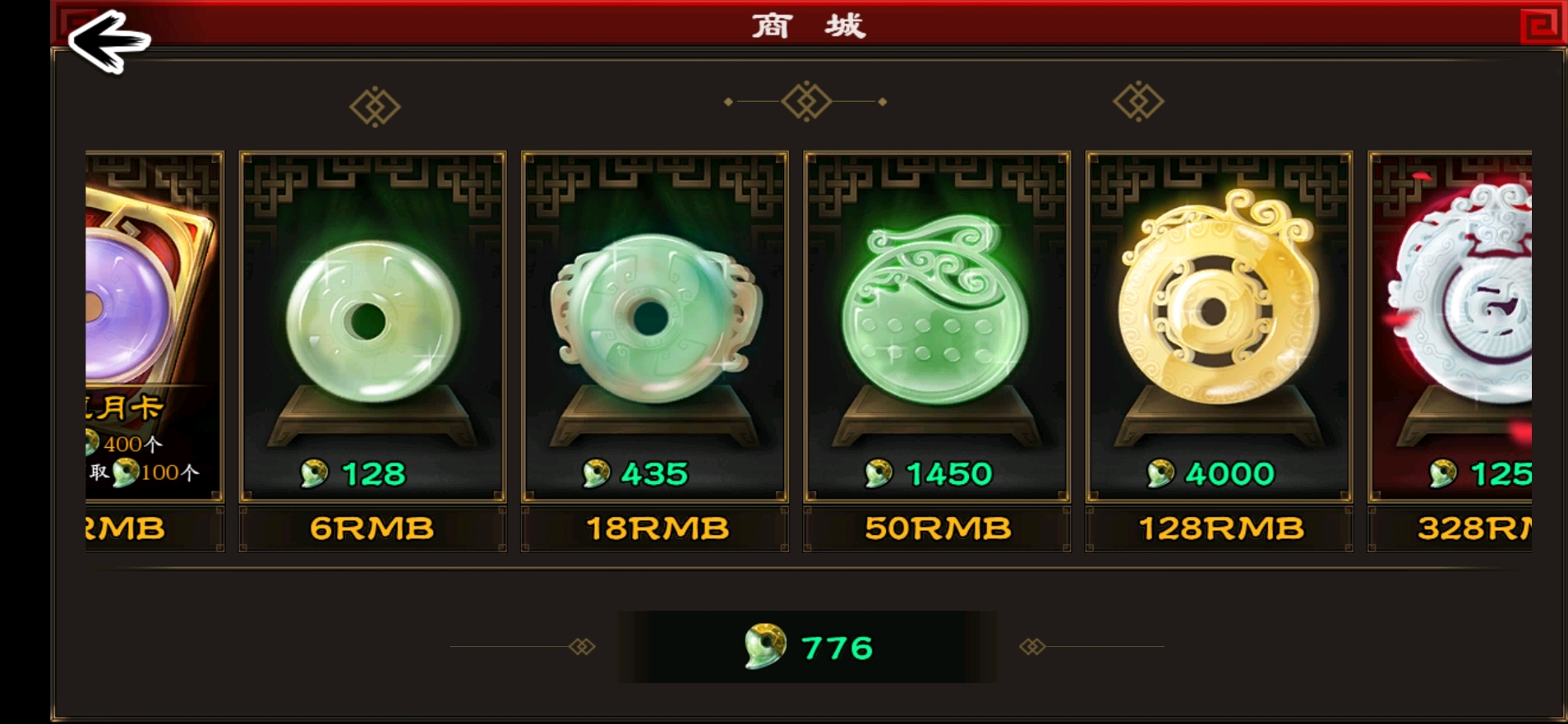
Task: Select the 1450 green jade pendant
Action: [937, 326]
